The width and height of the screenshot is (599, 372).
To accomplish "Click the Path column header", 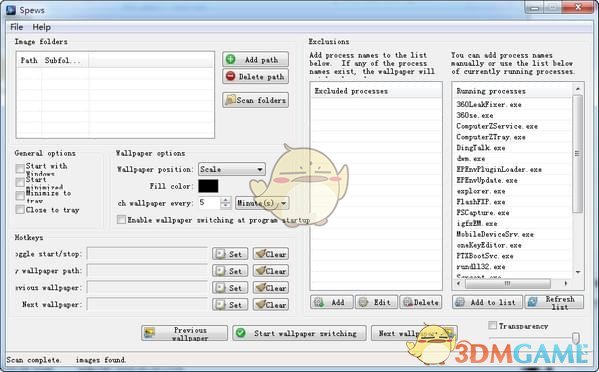I will [x=29, y=60].
